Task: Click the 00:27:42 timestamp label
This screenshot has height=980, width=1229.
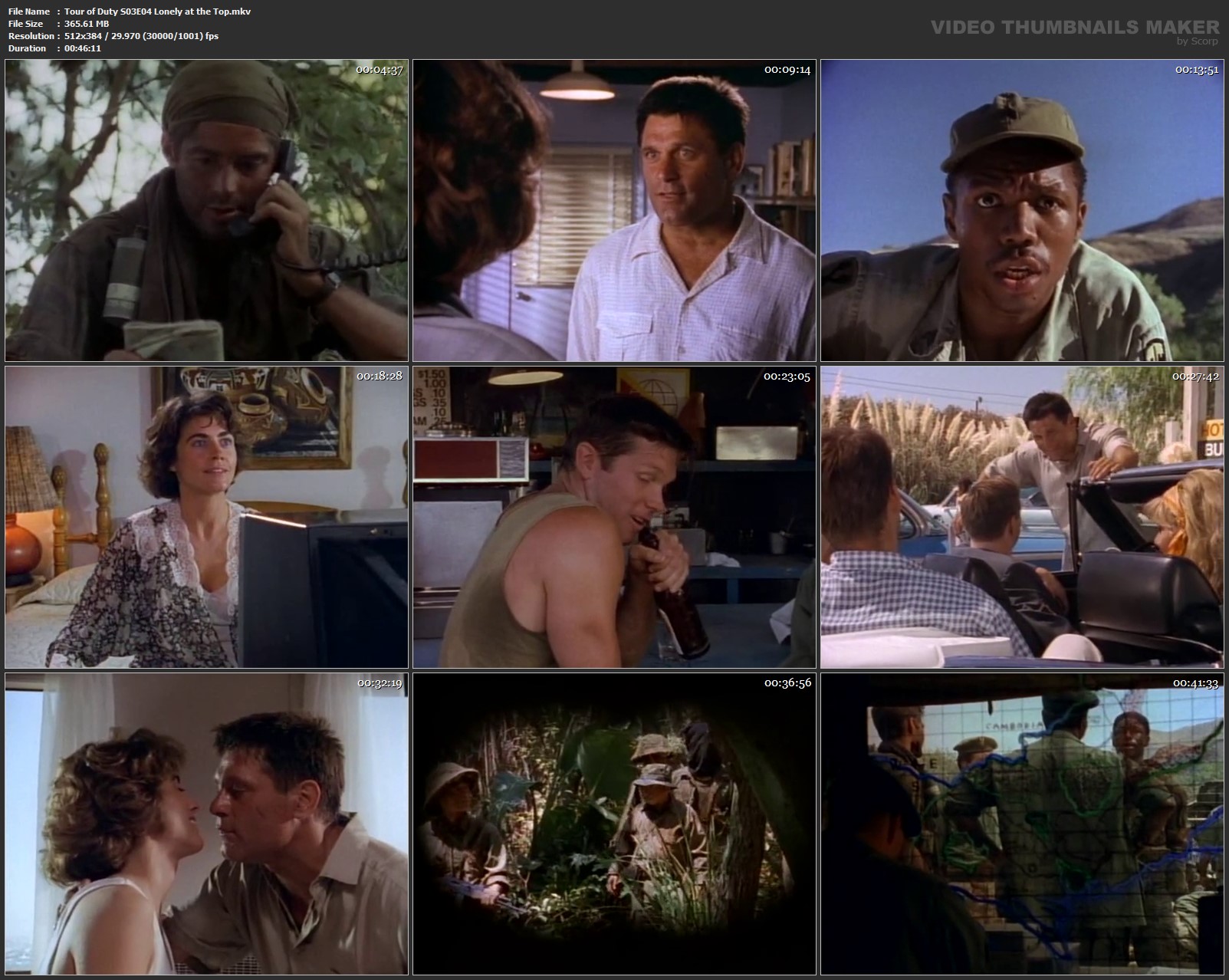Action: pyautogui.click(x=1195, y=376)
